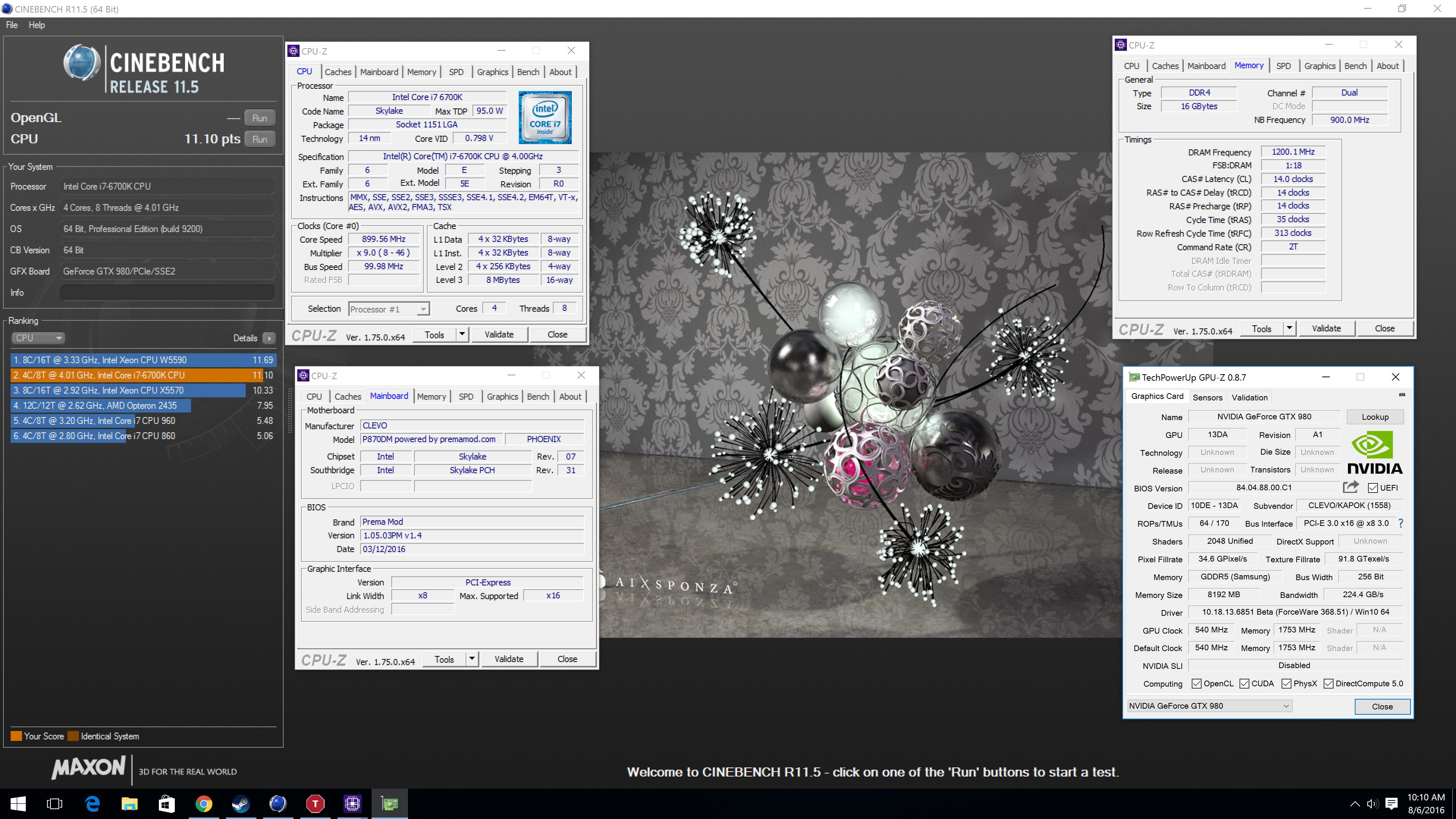Switch to Cinebench taskbar icon
The image size is (1456, 819).
coord(278,804)
